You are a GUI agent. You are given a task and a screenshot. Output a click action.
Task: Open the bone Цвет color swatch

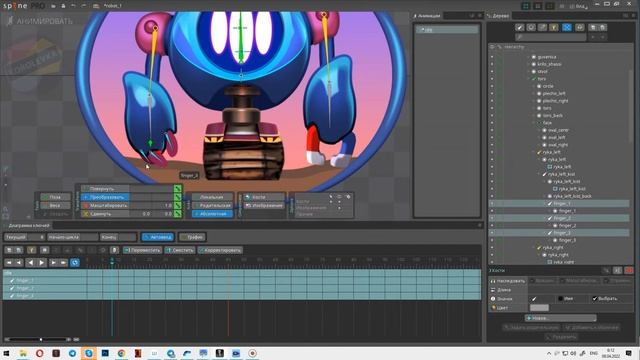(539, 308)
